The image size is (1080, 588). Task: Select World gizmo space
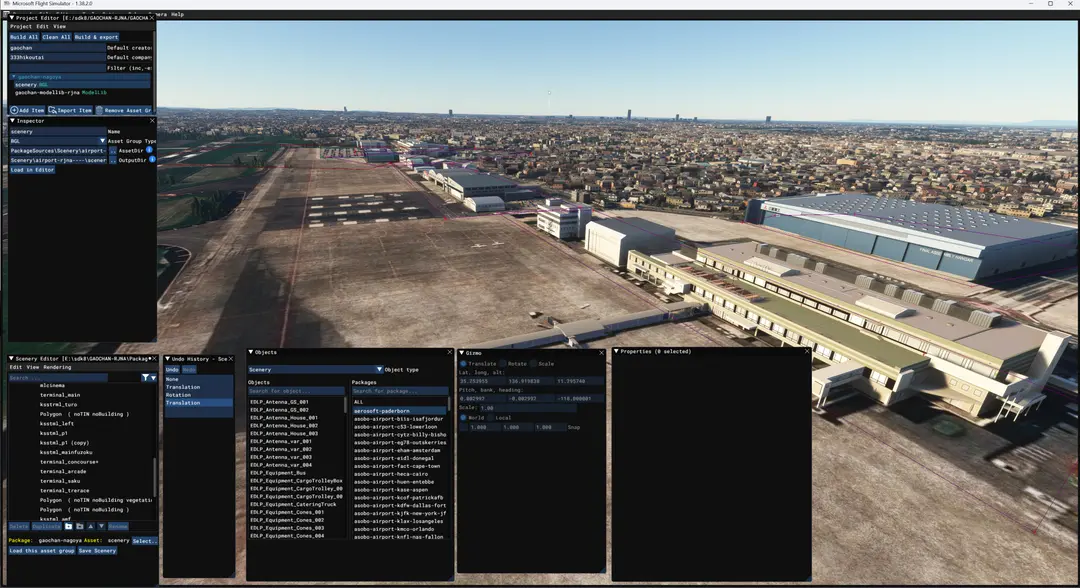click(463, 417)
